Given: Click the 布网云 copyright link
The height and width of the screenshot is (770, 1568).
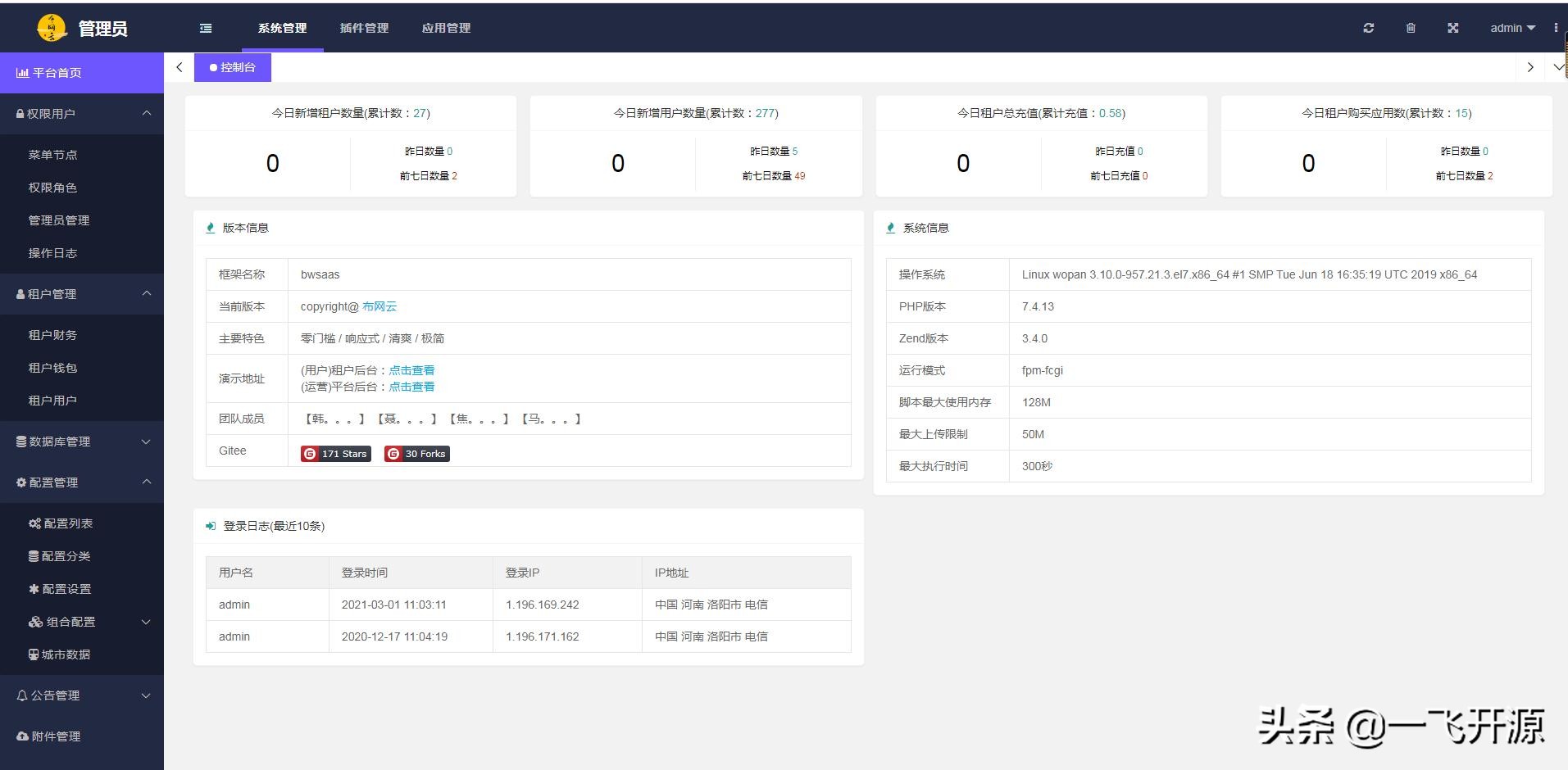Looking at the screenshot, I should coord(380,306).
